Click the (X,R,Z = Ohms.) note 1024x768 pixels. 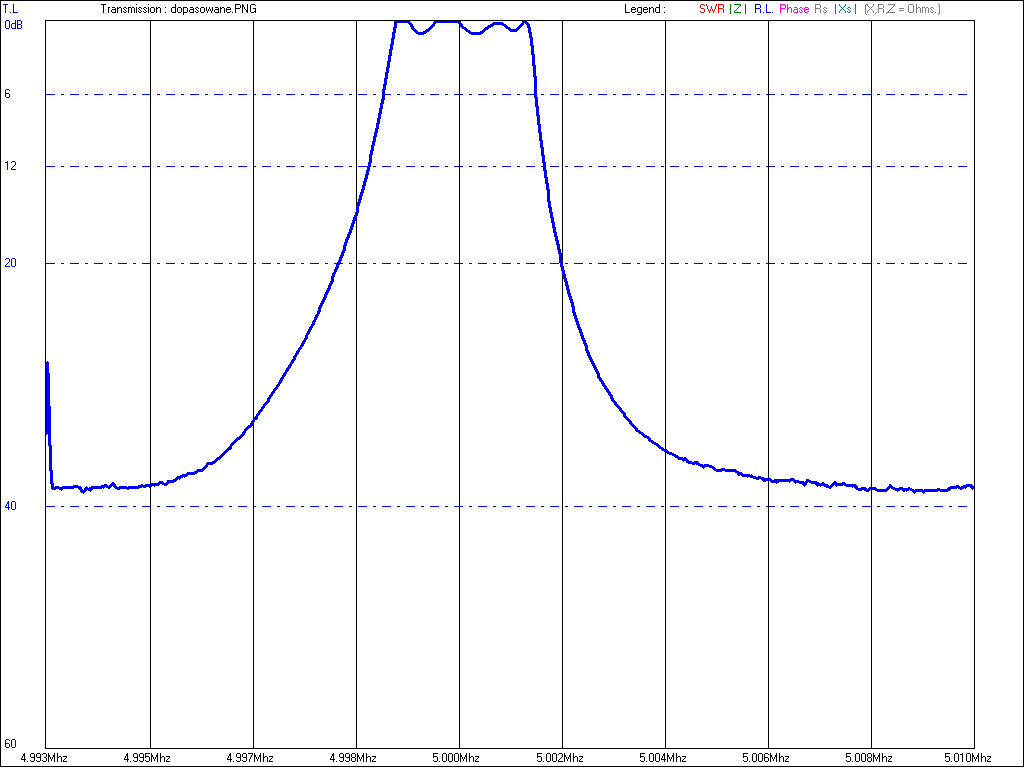[902, 9]
